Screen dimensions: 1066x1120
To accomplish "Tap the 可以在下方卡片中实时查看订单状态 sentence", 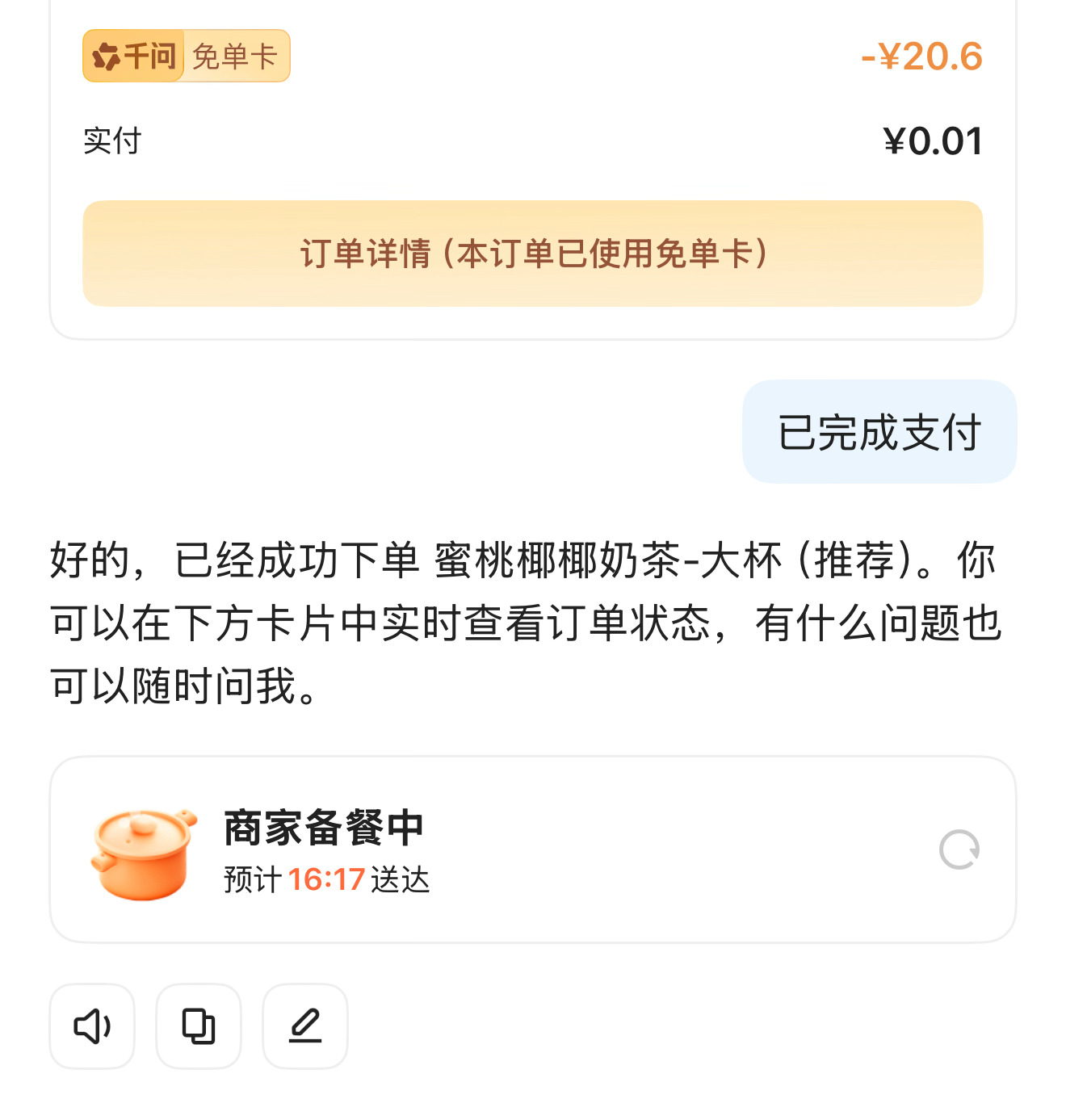I will [381, 623].
